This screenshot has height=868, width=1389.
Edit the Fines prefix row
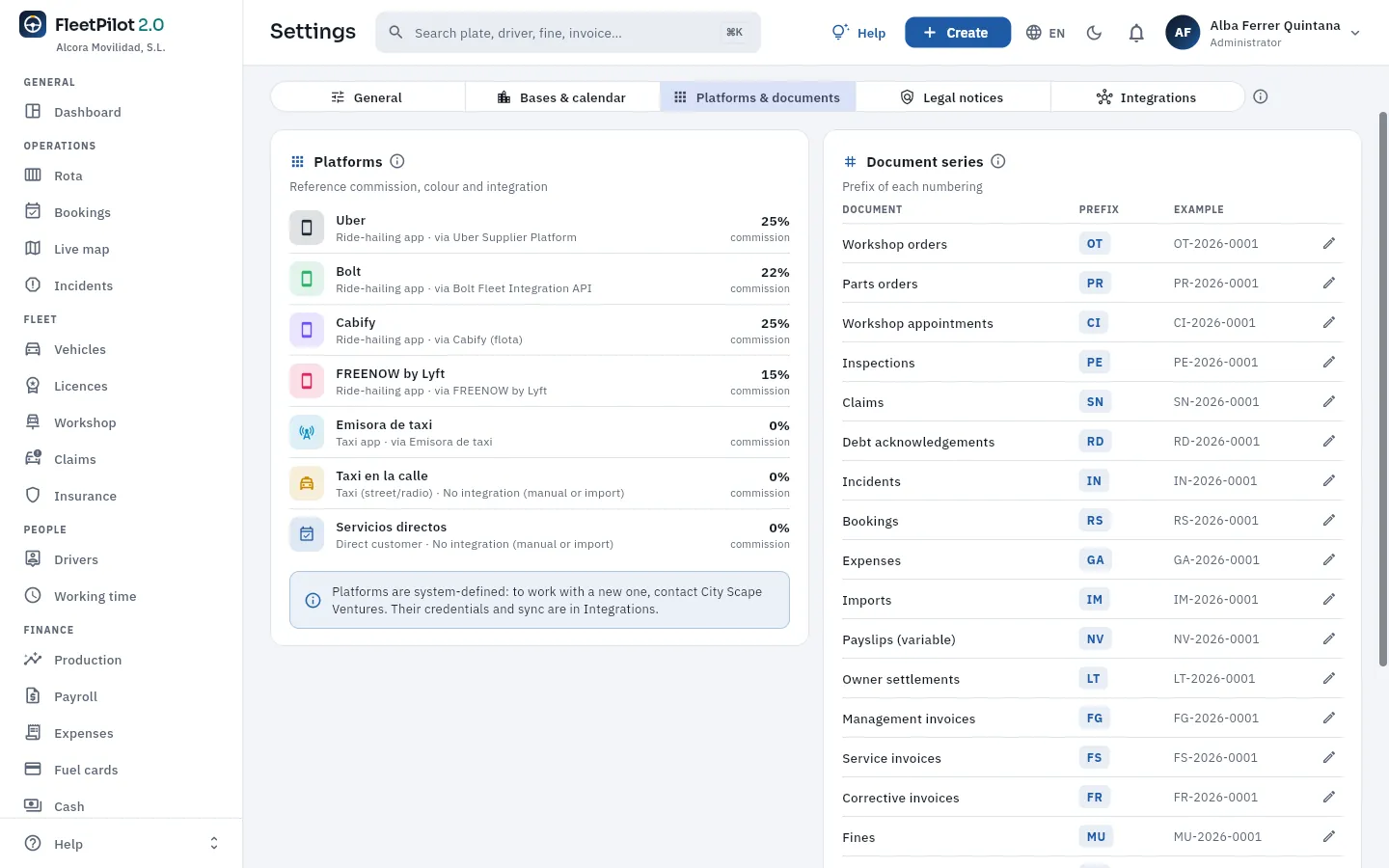click(1328, 837)
